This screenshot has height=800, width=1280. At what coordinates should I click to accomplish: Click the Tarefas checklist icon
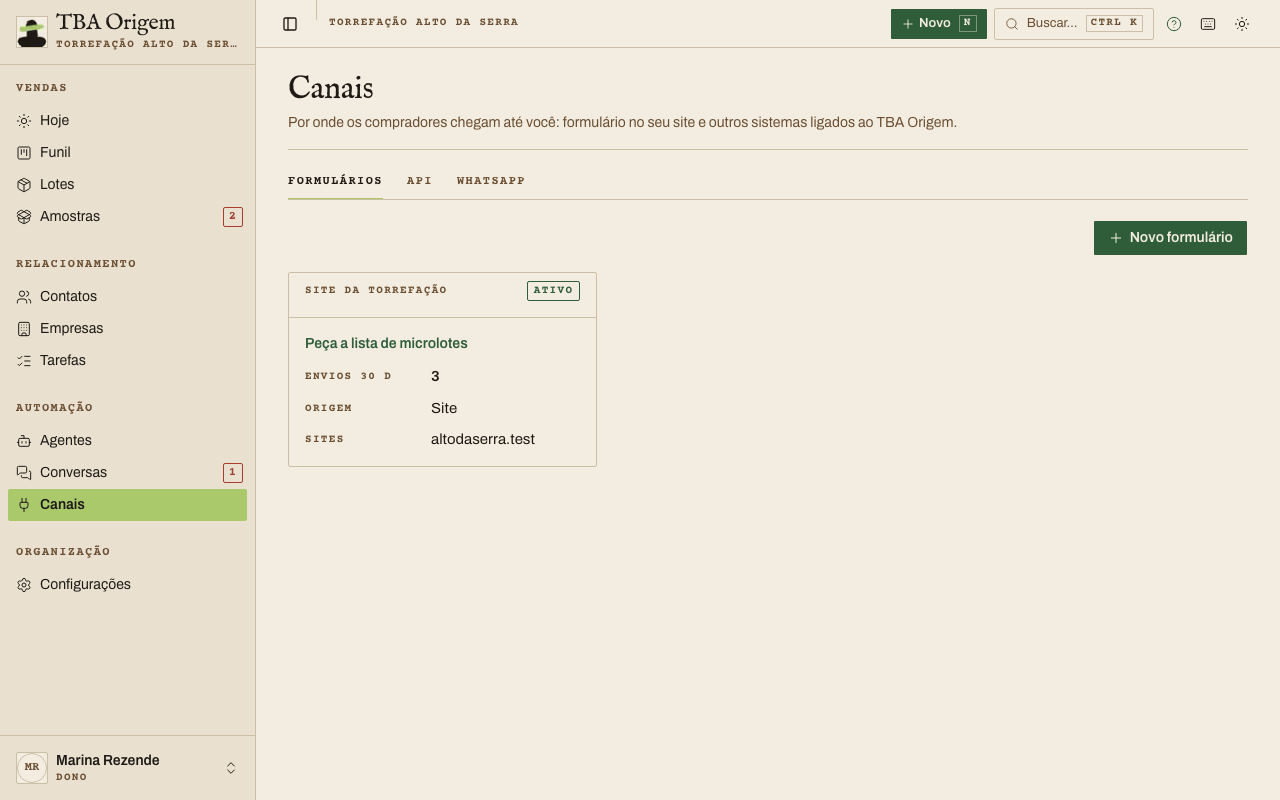coord(24,361)
